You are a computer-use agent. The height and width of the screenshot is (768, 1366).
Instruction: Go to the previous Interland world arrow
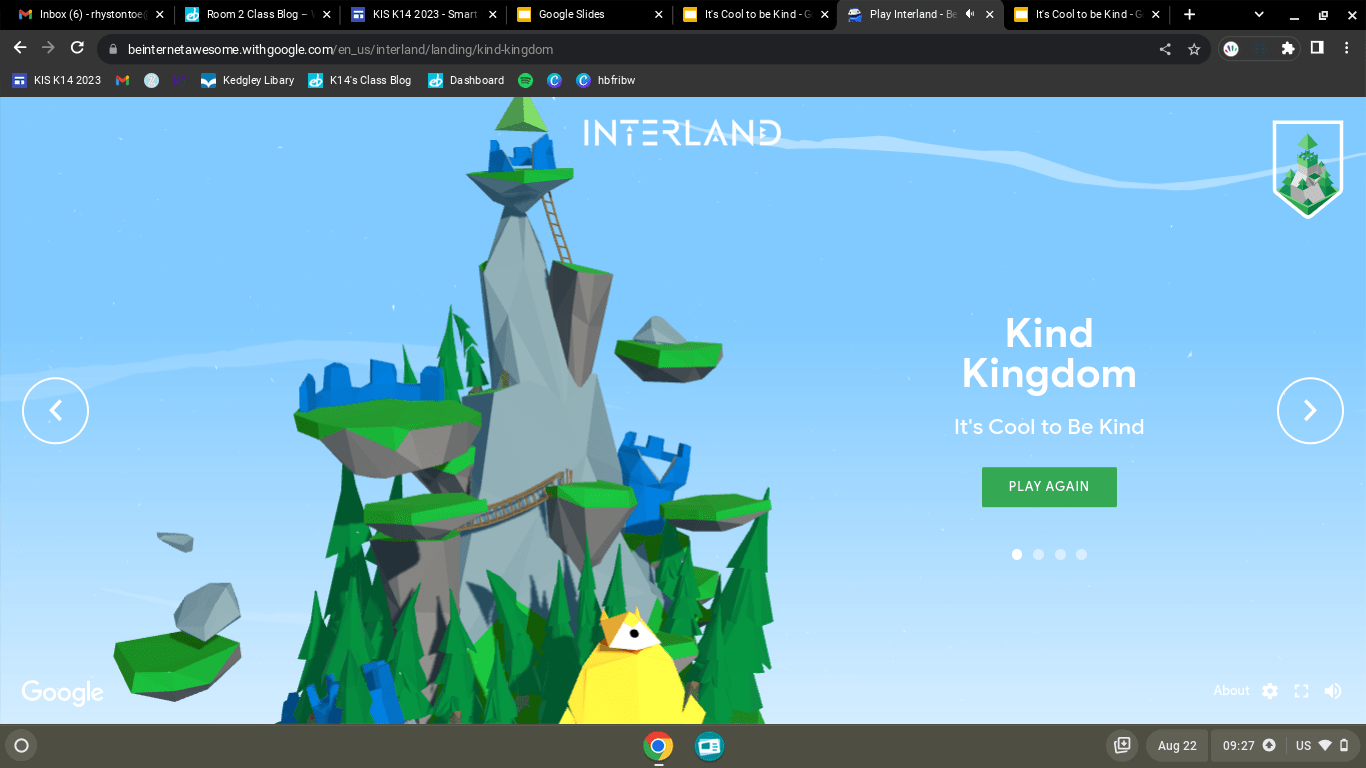click(x=56, y=410)
